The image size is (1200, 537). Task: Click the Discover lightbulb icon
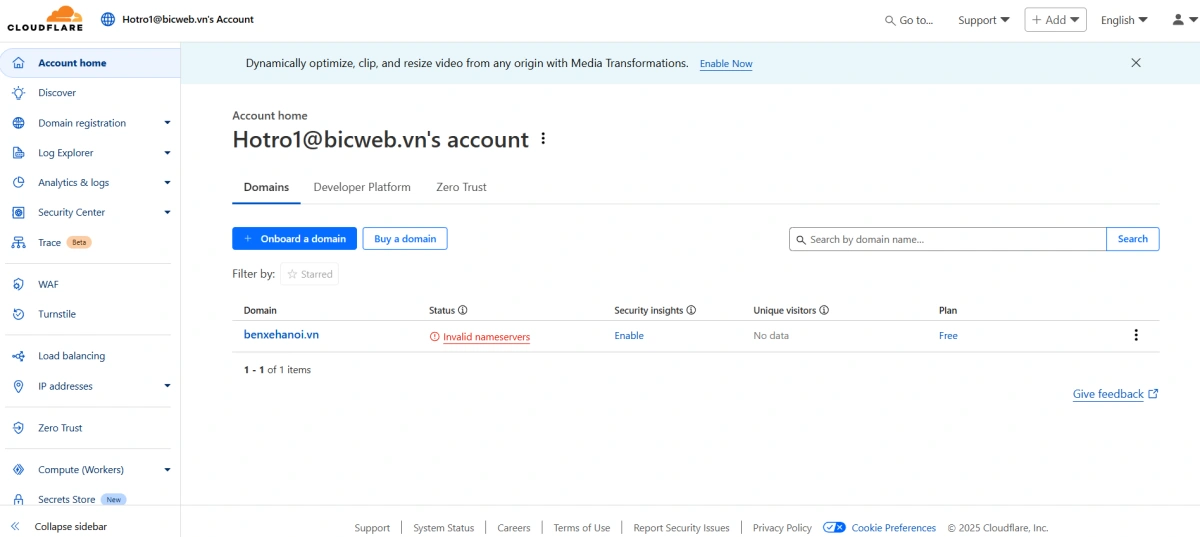tap(18, 93)
